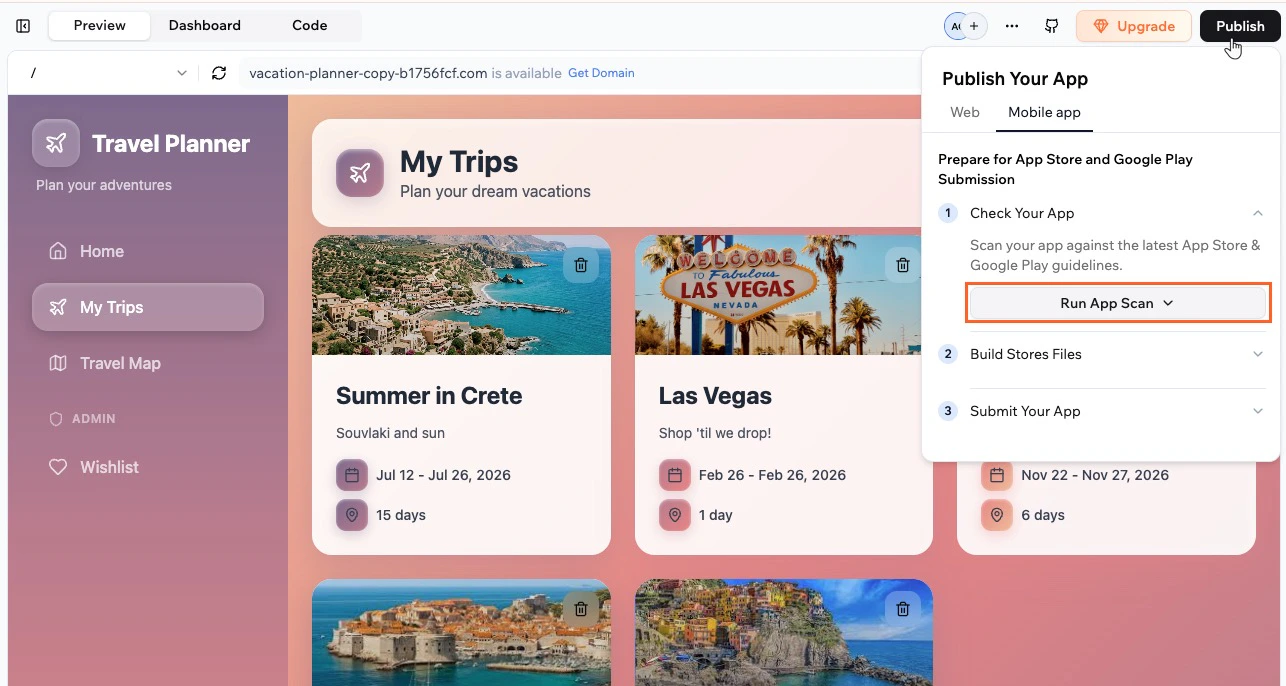Click the Admin shield icon
The height and width of the screenshot is (686, 1286).
(x=56, y=419)
